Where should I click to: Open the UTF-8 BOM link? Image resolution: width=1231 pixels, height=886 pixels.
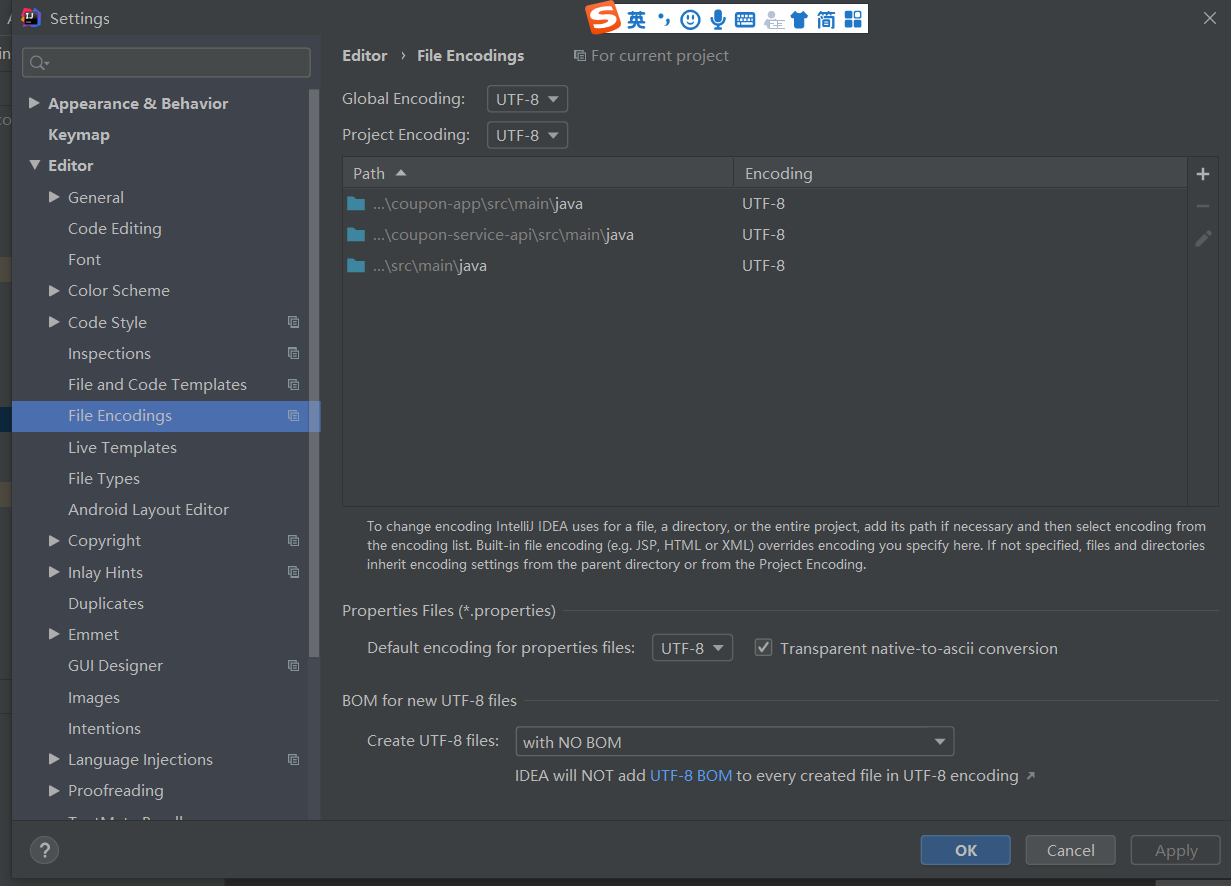pyautogui.click(x=691, y=775)
